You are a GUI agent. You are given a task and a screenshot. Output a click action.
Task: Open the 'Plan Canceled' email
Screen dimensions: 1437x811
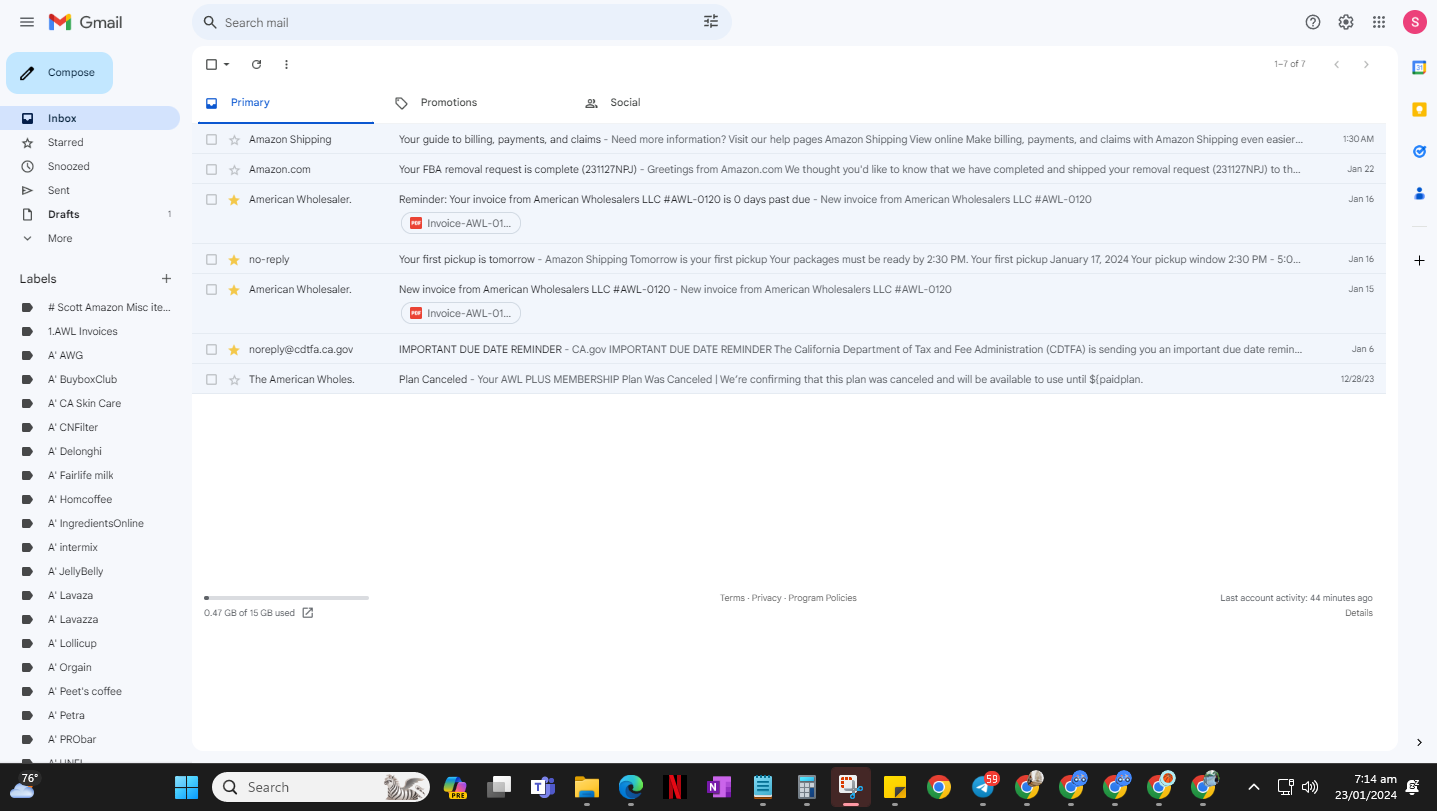[789, 379]
